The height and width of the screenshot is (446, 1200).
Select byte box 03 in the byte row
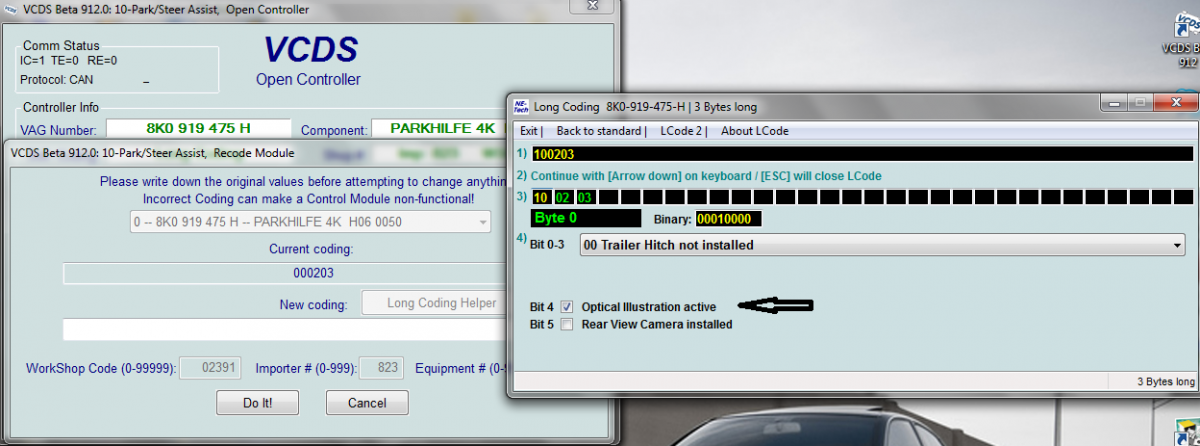[585, 196]
